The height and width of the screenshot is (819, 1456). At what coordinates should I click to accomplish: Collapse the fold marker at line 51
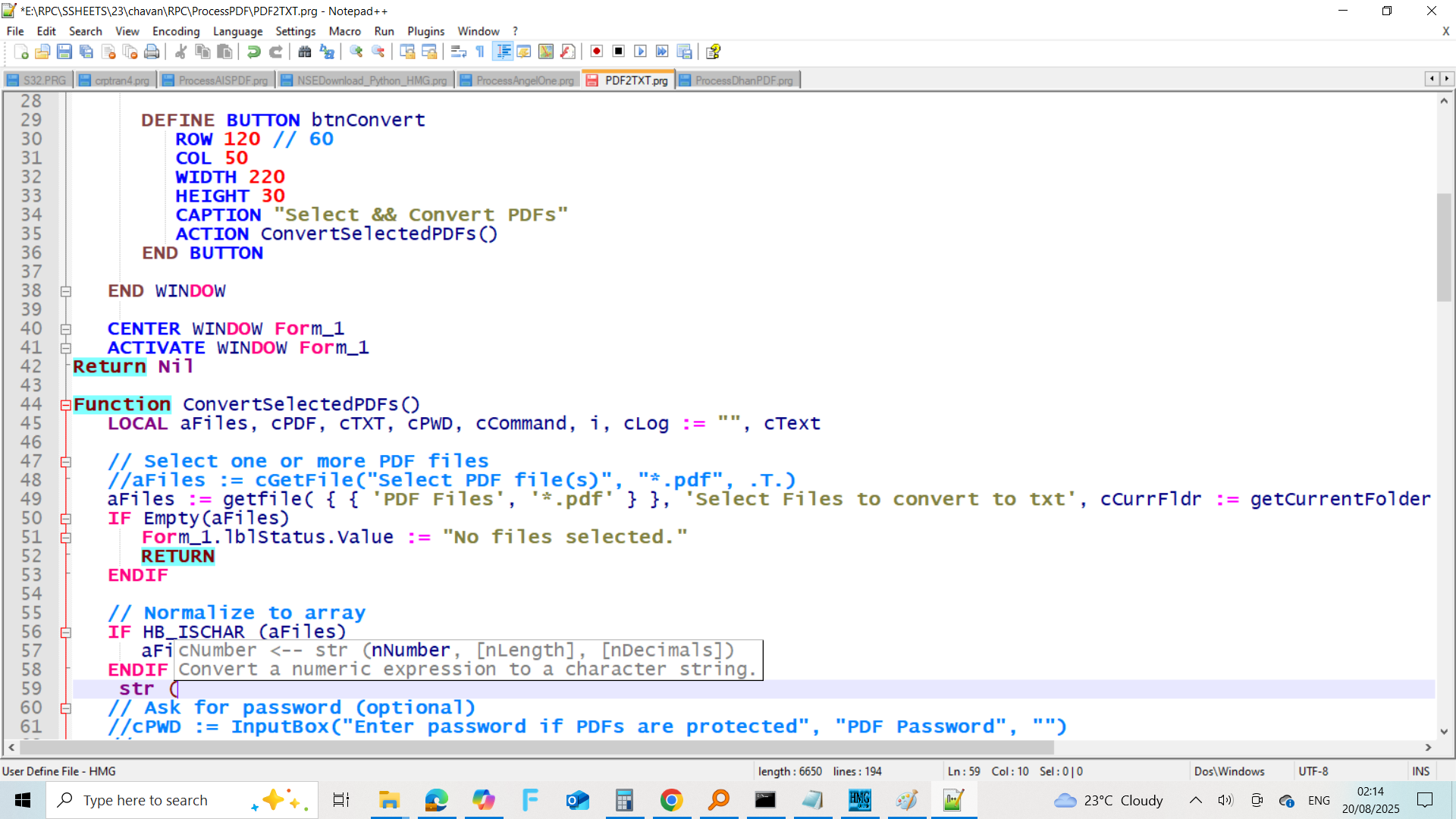point(66,538)
